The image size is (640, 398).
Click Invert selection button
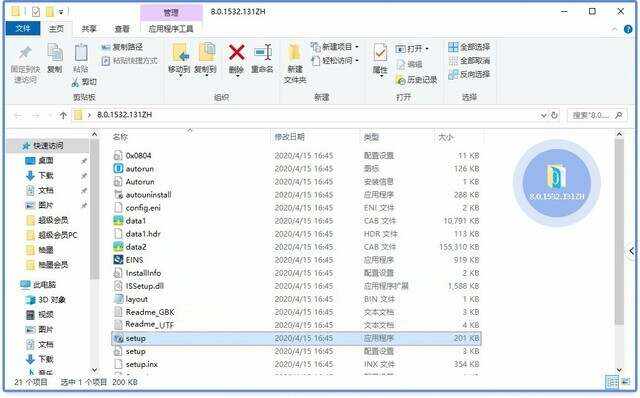469,74
